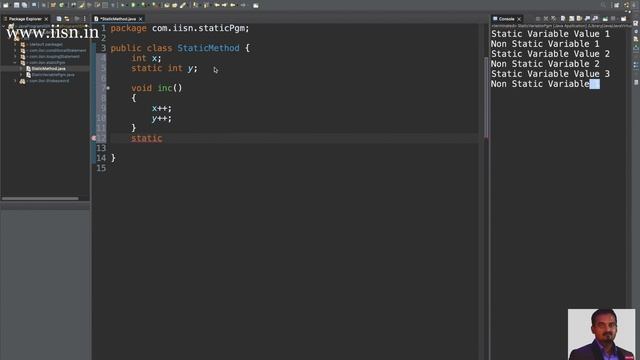
Task: Close the Package Explorer view tab
Action: 46,19
